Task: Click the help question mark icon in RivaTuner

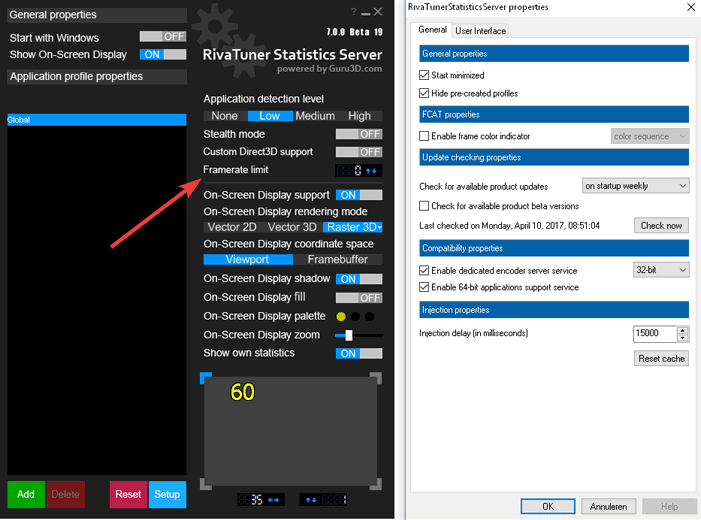Action: [x=354, y=12]
